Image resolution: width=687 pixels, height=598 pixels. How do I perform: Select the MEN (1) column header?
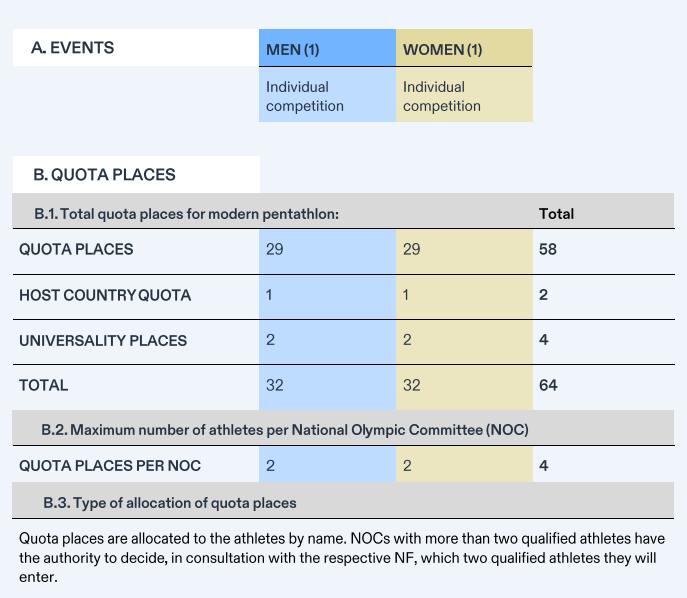coord(292,50)
